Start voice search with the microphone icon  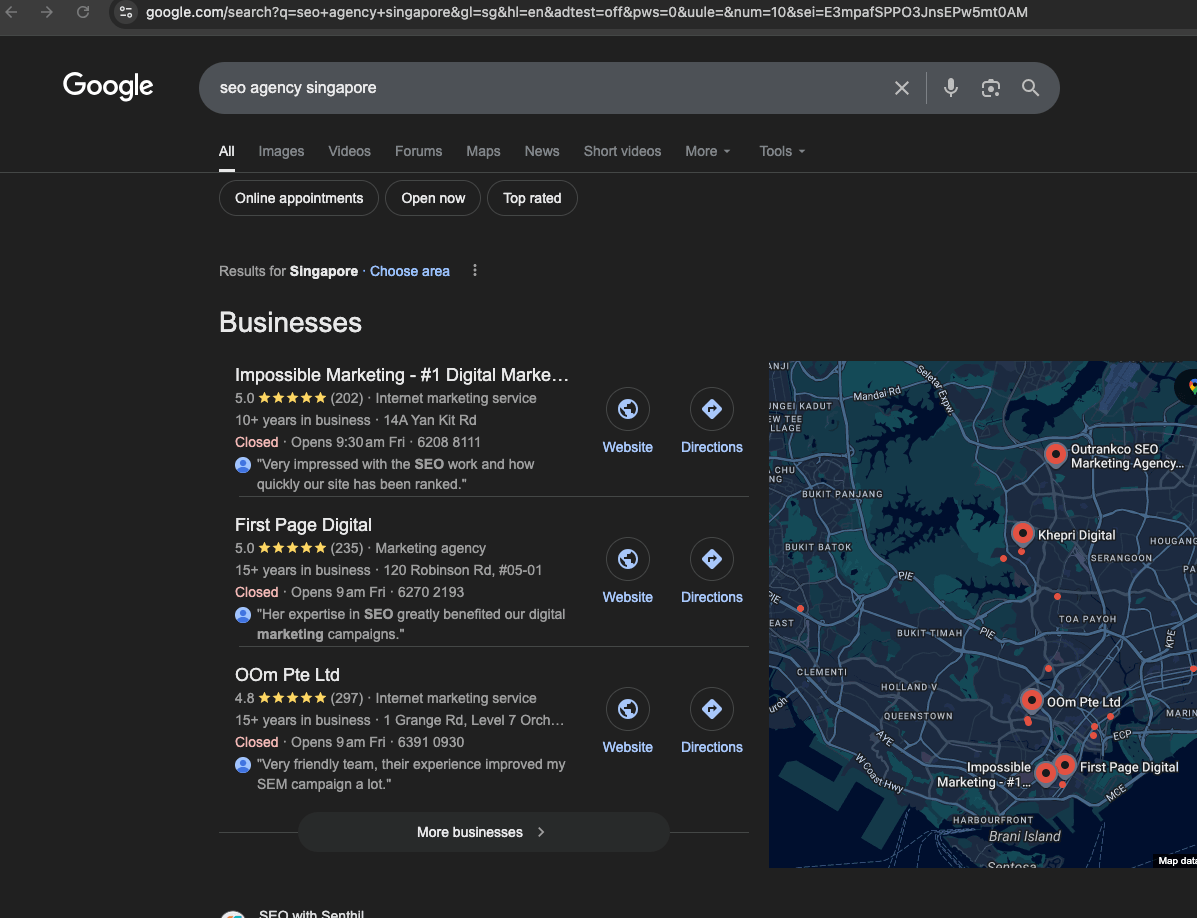(950, 88)
